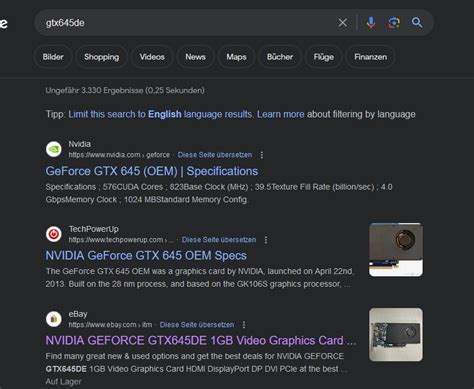474x389 pixels.
Task: Click the eBay site favicon
Action: (x=54, y=319)
